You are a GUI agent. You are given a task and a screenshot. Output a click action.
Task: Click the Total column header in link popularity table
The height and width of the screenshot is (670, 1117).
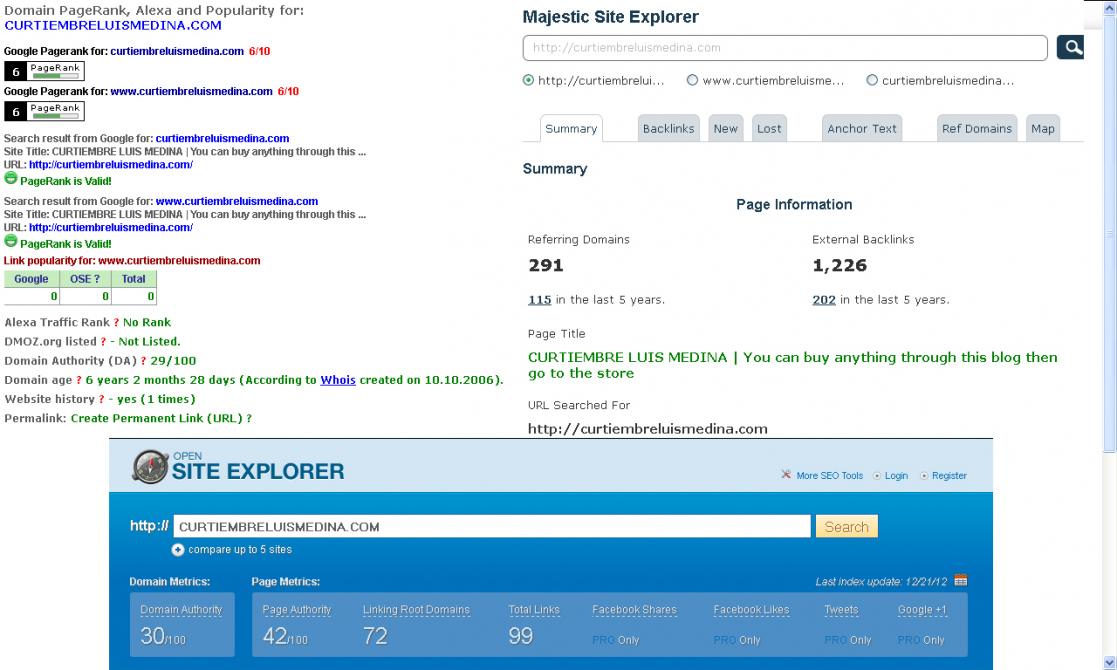pyautogui.click(x=133, y=279)
